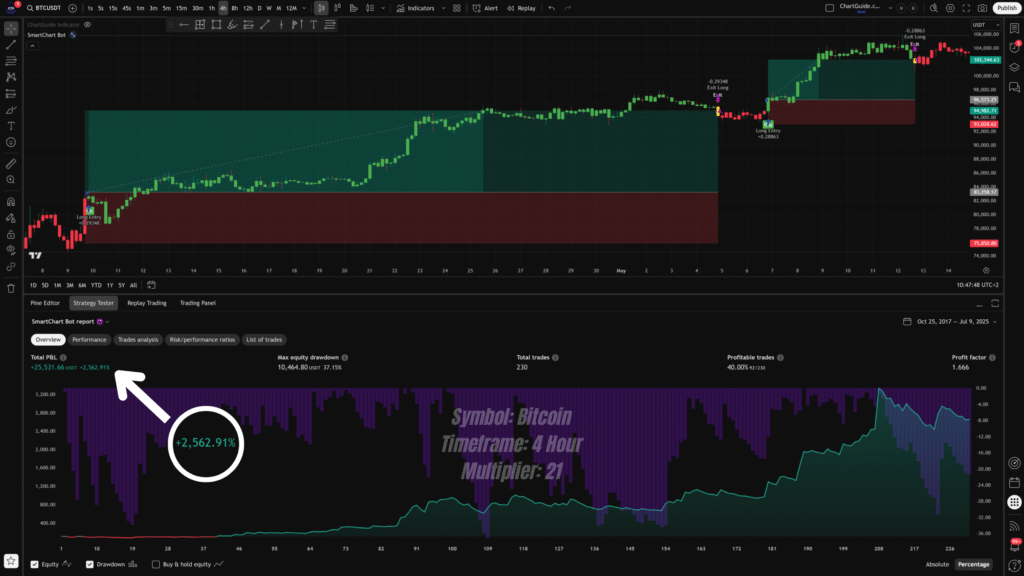Enable the Buy & hold equity checkbox
1024x576 pixels.
pos(155,564)
